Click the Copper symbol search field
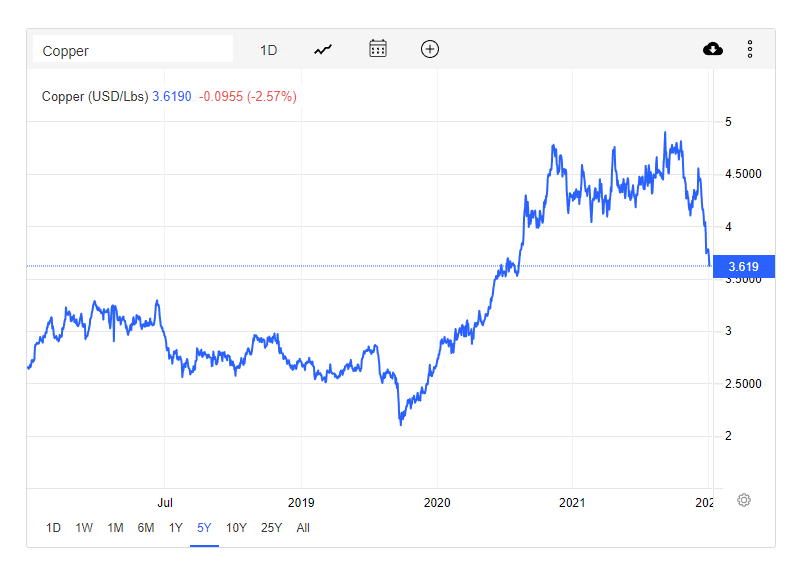The height and width of the screenshot is (580, 791). 133,50
